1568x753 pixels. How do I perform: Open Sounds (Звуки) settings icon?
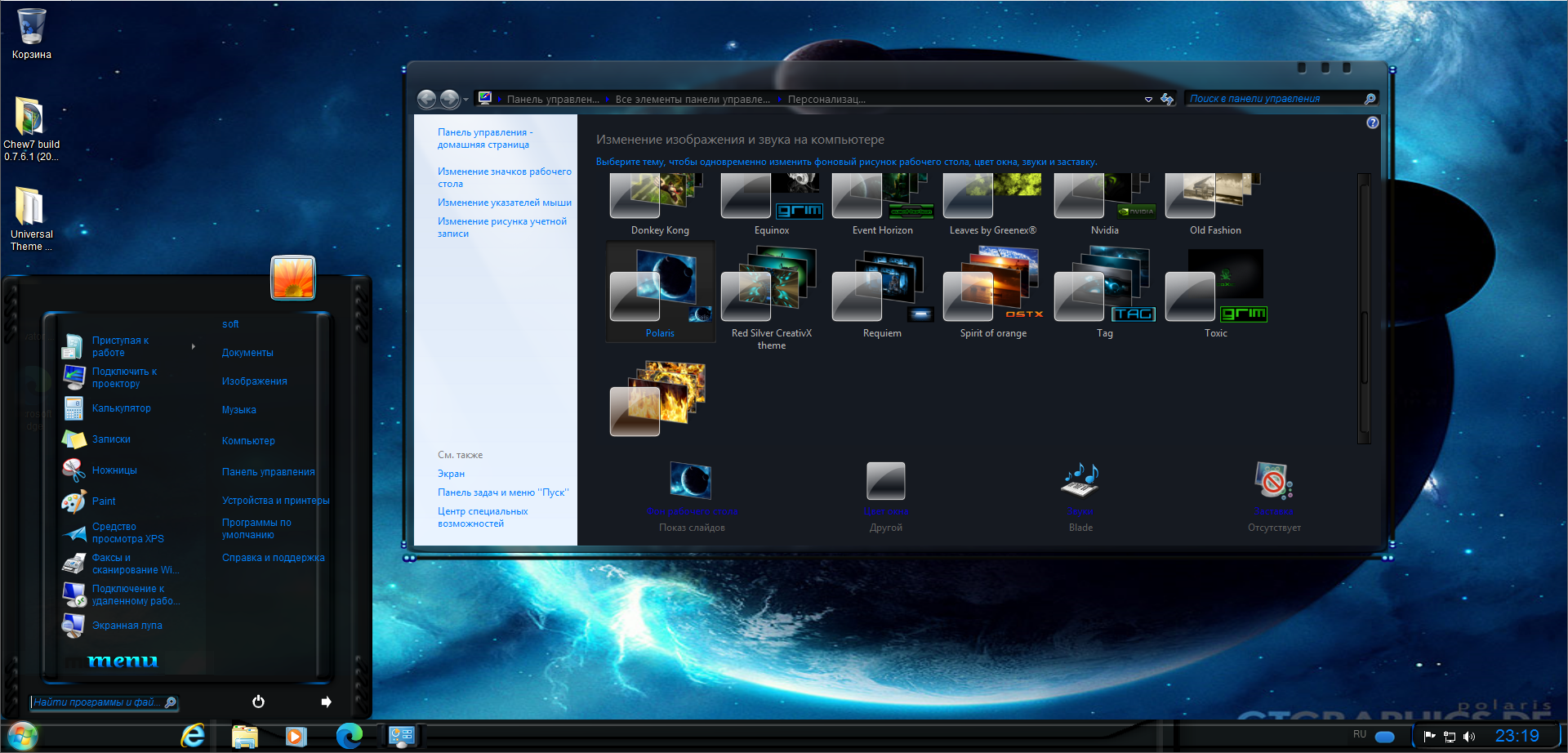click(x=1080, y=481)
